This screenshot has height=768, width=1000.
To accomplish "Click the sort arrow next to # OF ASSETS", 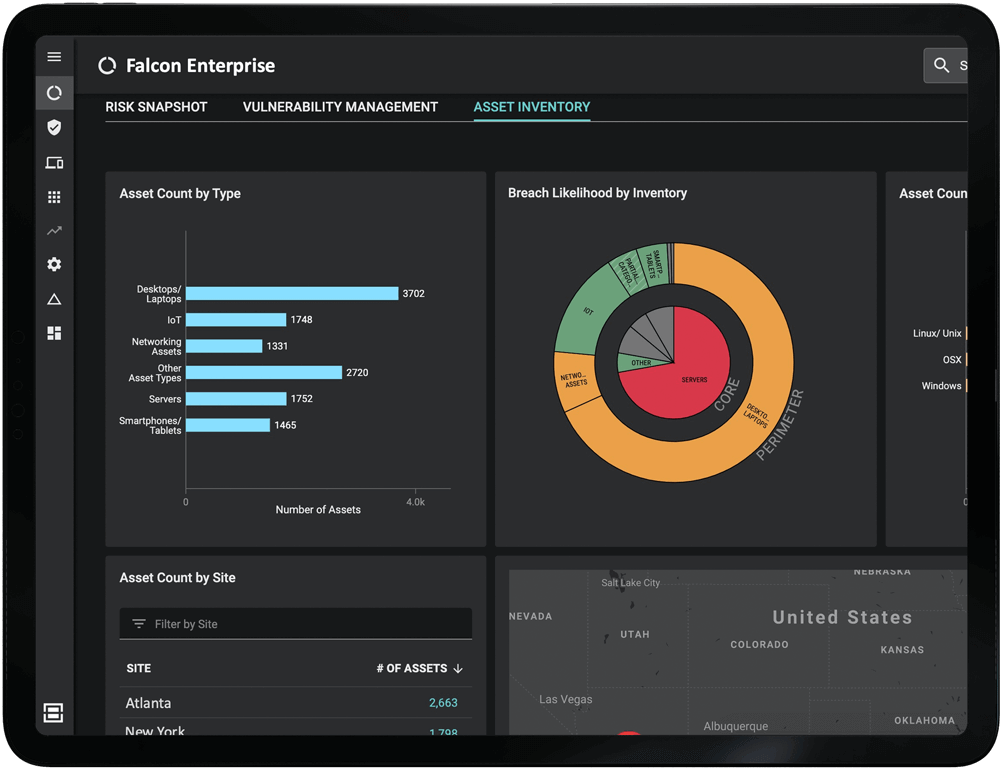I will (458, 668).
